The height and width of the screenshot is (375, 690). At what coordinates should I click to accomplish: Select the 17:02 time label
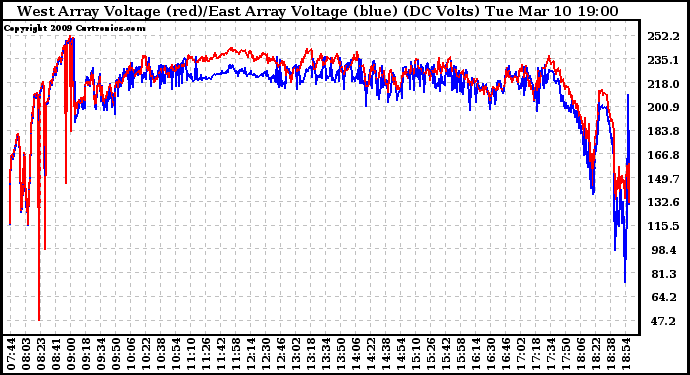(520, 354)
